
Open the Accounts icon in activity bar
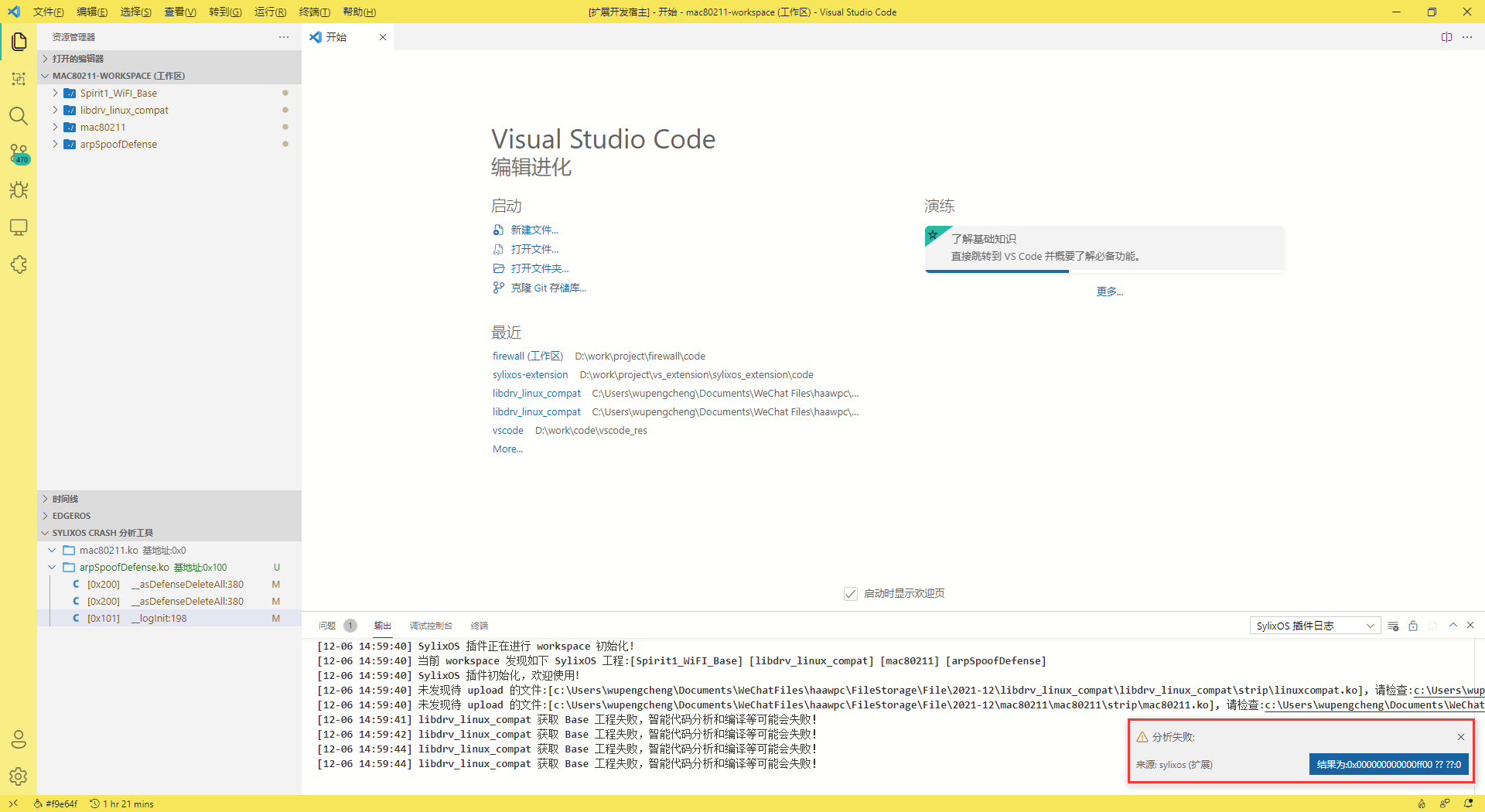click(x=19, y=739)
